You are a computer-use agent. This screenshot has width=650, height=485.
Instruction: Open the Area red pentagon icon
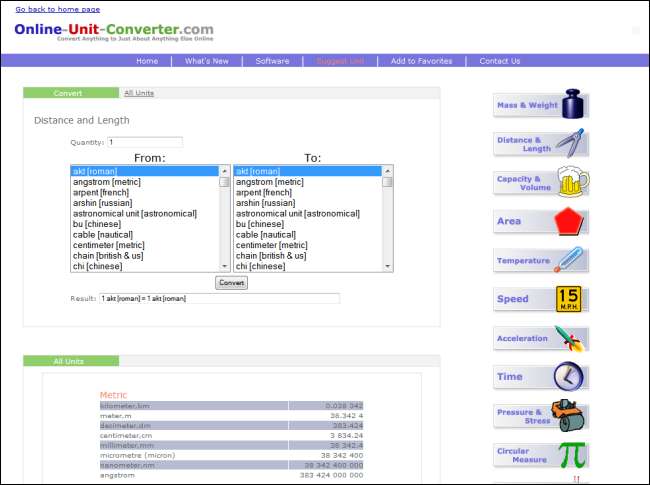click(x=569, y=221)
